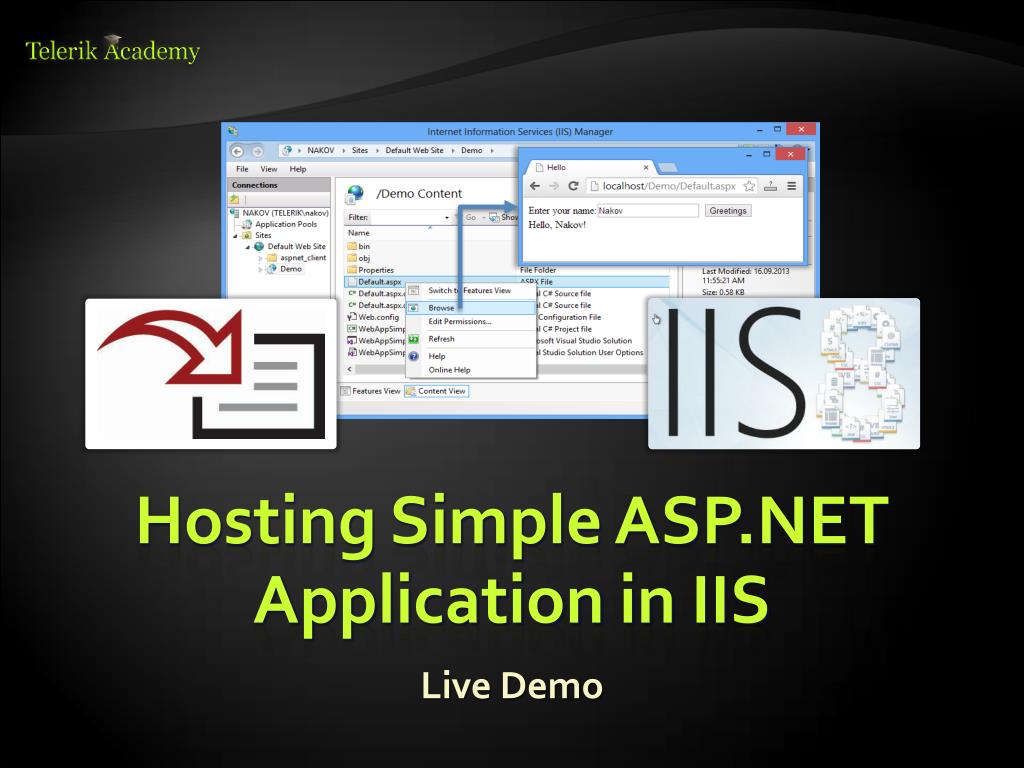1024x768 pixels.
Task: Click the Web.config file icon
Action: [352, 317]
